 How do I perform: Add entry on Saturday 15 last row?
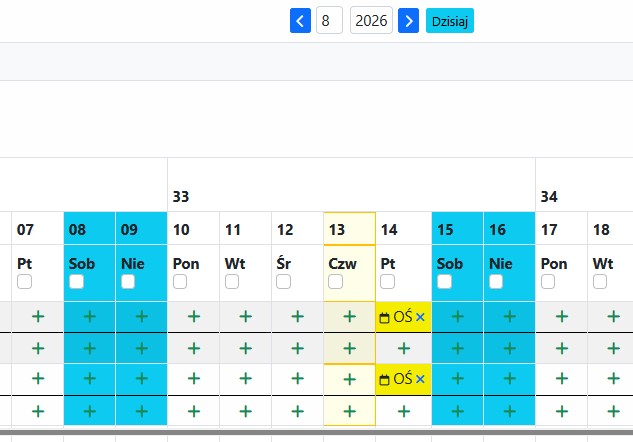tap(457, 411)
